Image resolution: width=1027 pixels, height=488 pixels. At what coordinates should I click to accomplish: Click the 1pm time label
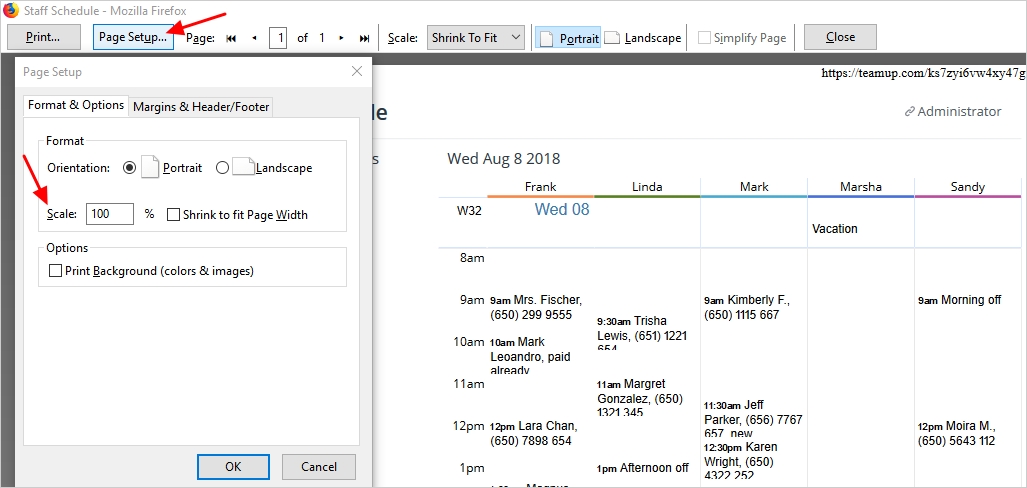pos(472,468)
